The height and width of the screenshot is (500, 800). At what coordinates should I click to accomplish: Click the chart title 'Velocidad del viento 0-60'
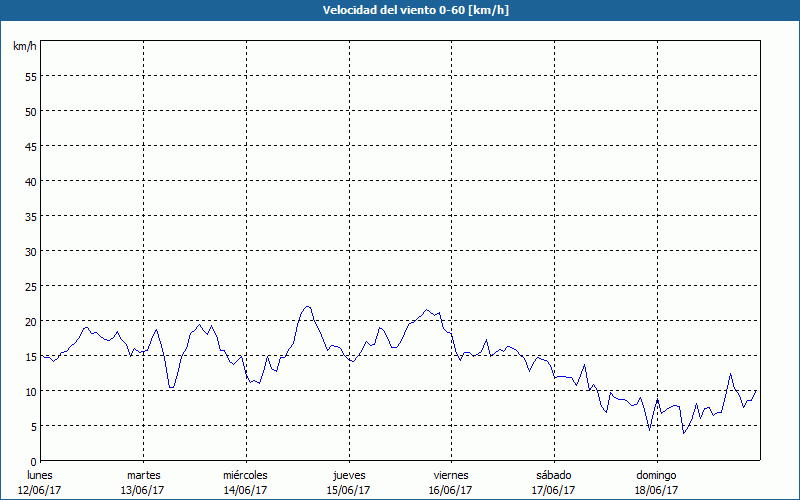tap(399, 10)
